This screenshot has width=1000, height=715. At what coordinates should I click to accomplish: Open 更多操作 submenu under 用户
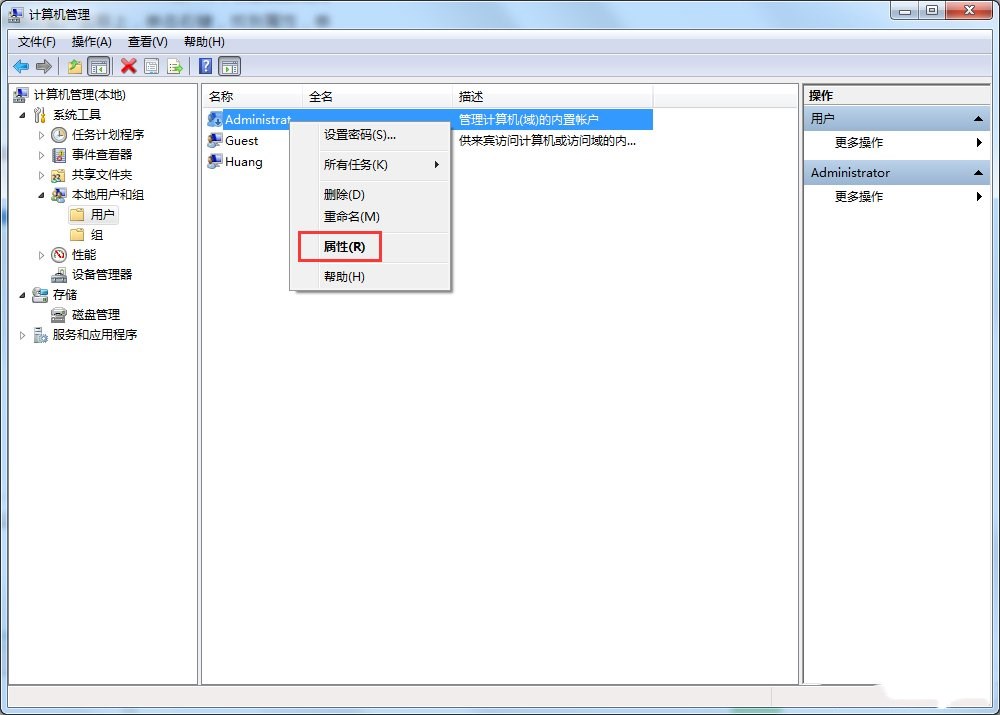[896, 142]
